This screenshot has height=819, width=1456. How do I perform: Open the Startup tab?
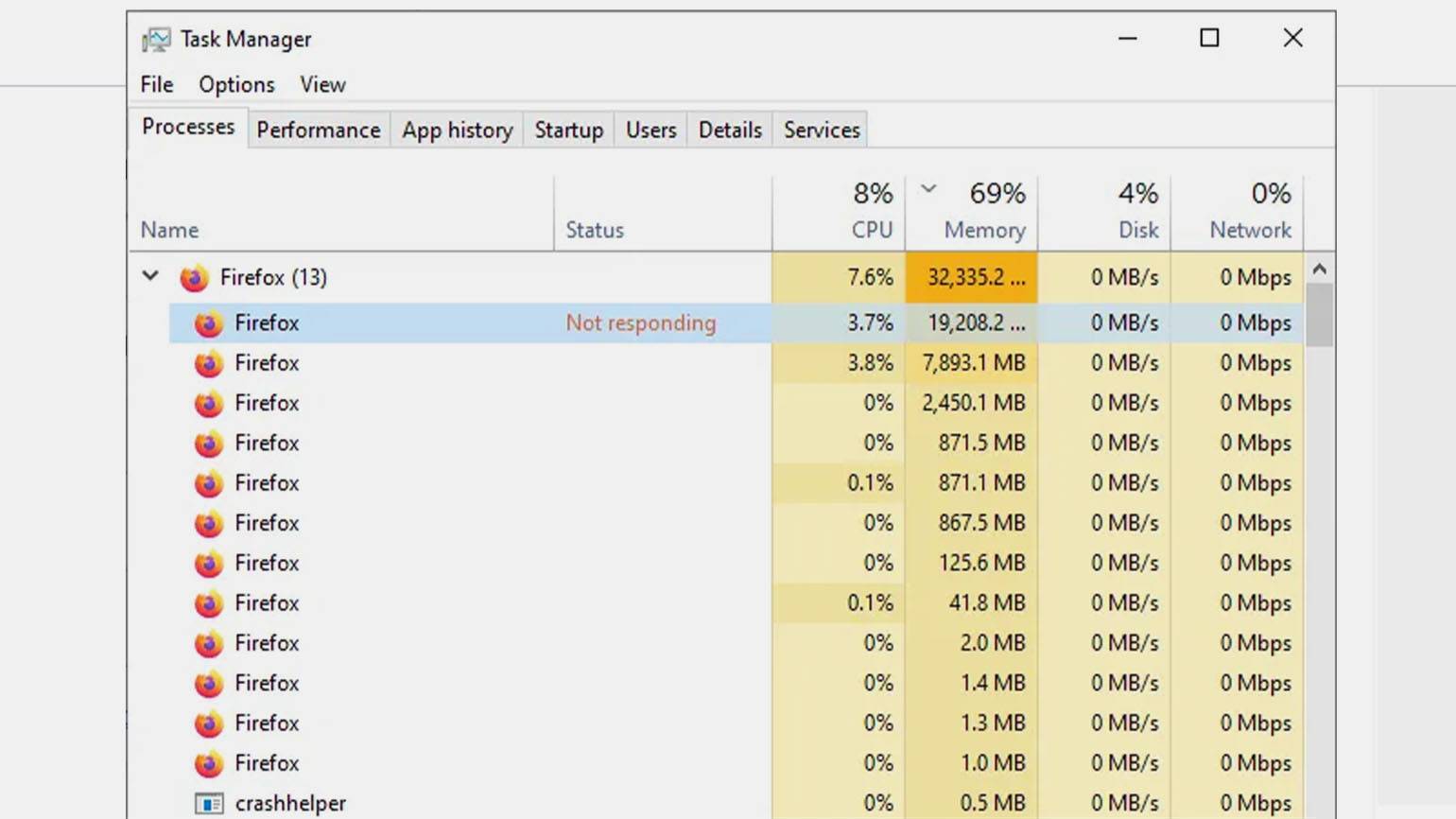point(569,130)
